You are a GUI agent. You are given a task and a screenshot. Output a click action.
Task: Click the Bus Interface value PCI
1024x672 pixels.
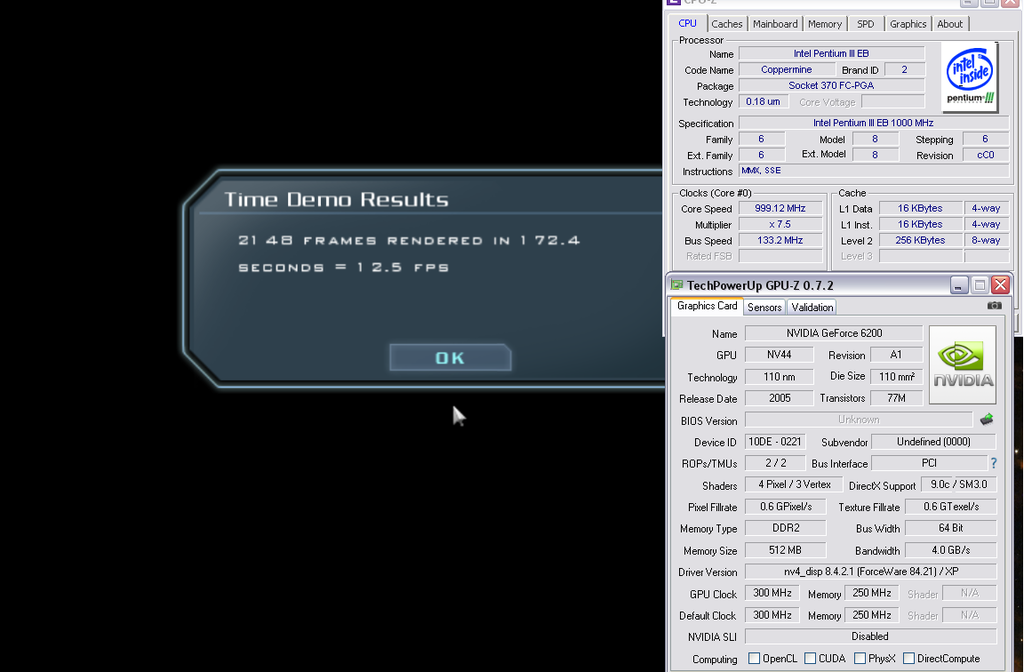point(929,463)
